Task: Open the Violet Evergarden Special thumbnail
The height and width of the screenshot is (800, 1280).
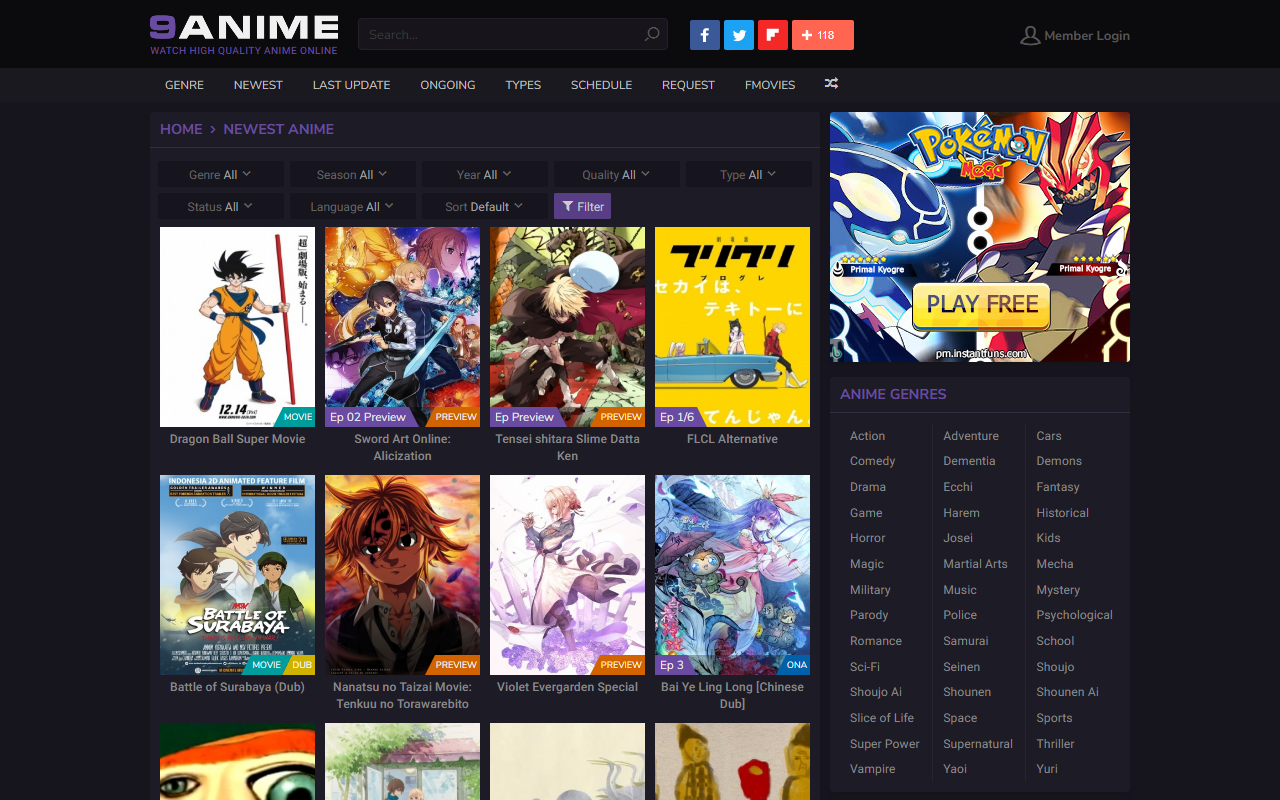Action: coord(567,575)
